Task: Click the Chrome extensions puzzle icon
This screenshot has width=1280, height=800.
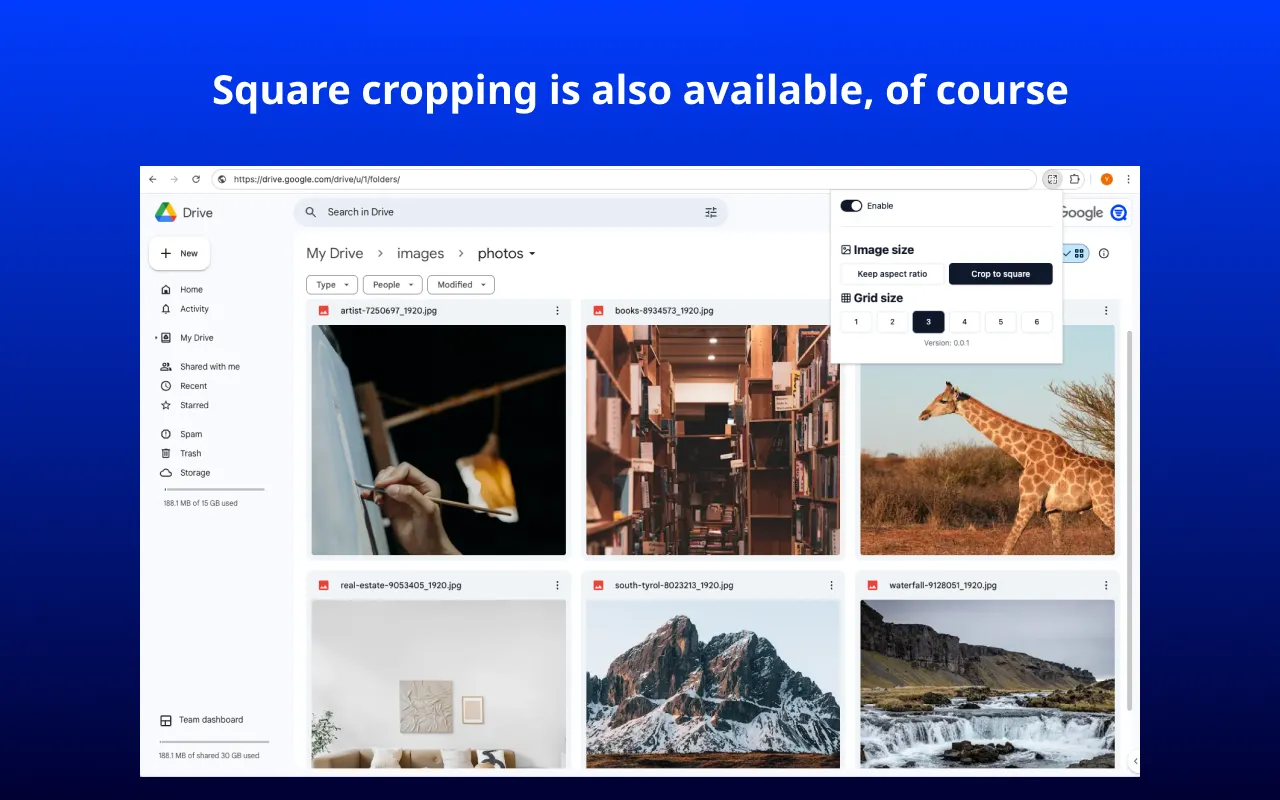Action: tap(1074, 179)
